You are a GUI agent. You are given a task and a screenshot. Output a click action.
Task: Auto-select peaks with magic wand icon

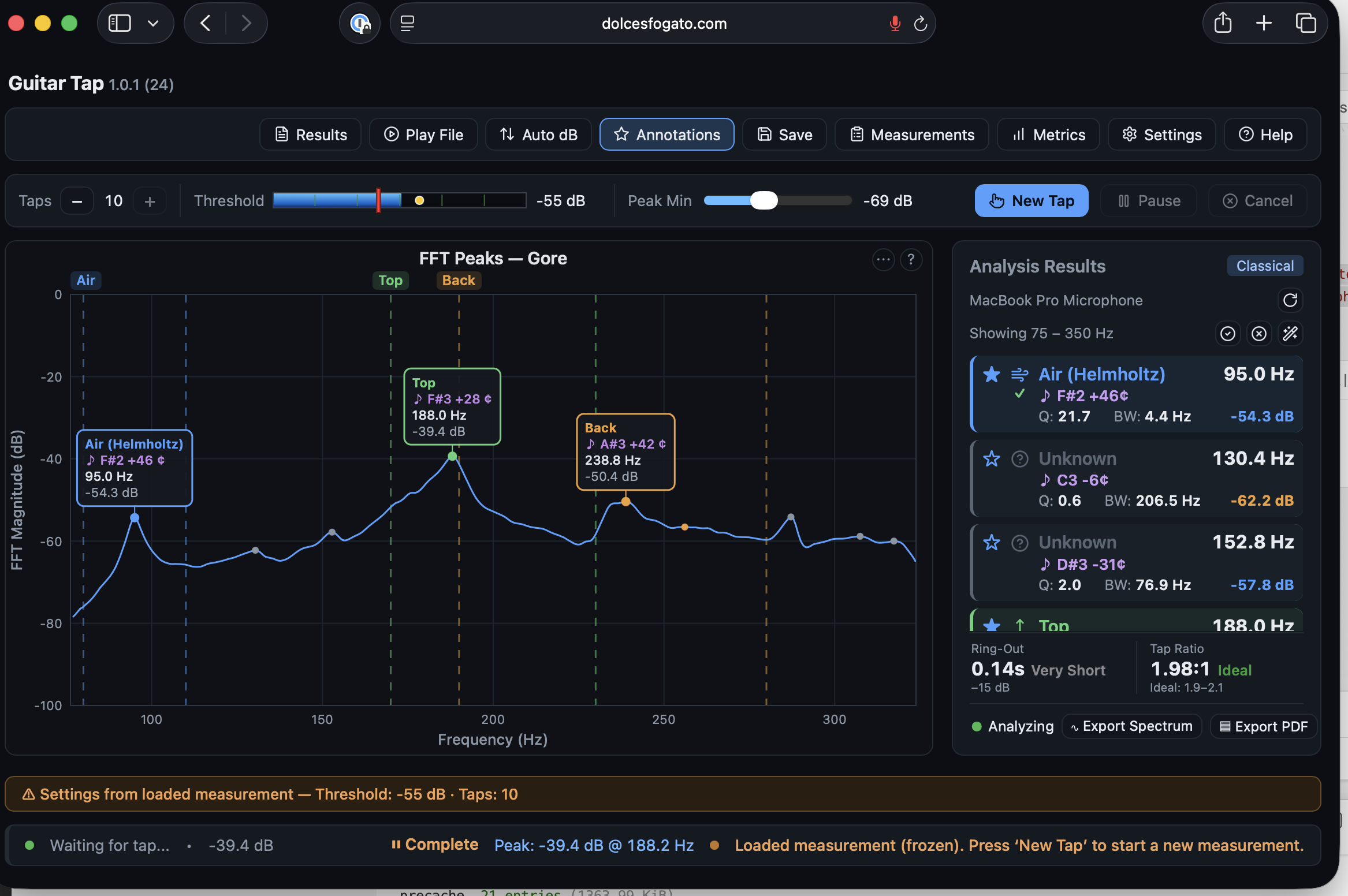pyautogui.click(x=1290, y=333)
